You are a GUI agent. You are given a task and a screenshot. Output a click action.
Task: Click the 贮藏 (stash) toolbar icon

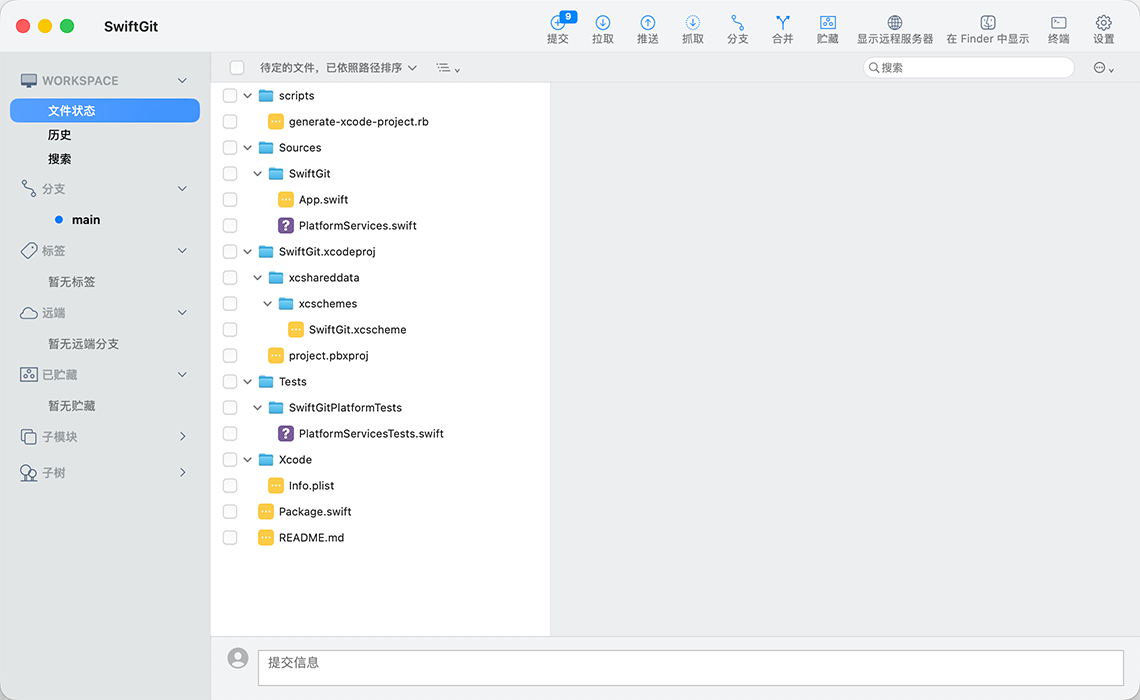click(x=827, y=23)
